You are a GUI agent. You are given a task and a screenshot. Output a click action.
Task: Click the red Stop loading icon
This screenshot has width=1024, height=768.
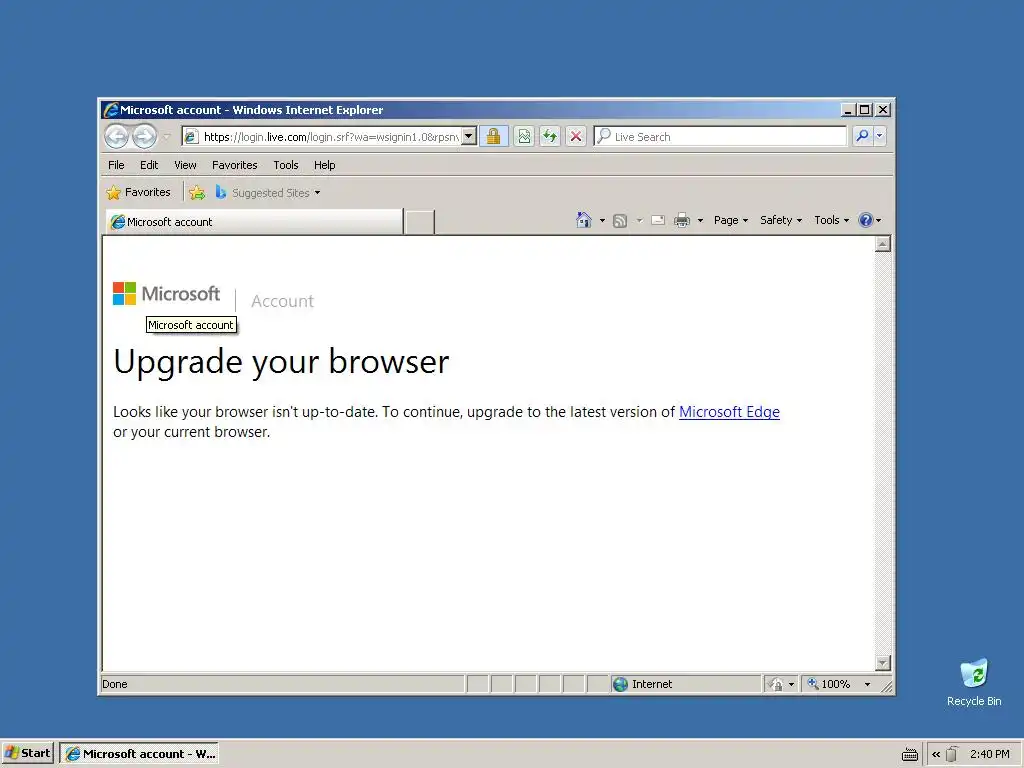[576, 136]
